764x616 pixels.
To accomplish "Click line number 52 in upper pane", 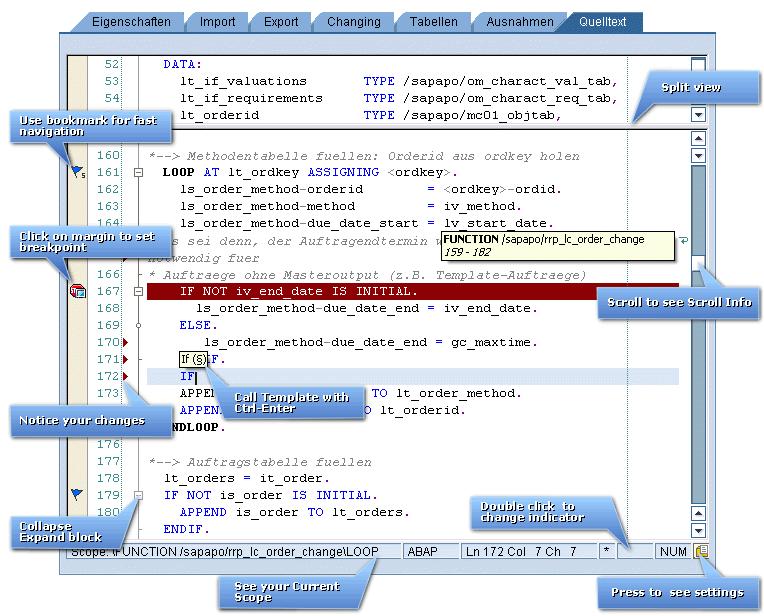I will [112, 64].
